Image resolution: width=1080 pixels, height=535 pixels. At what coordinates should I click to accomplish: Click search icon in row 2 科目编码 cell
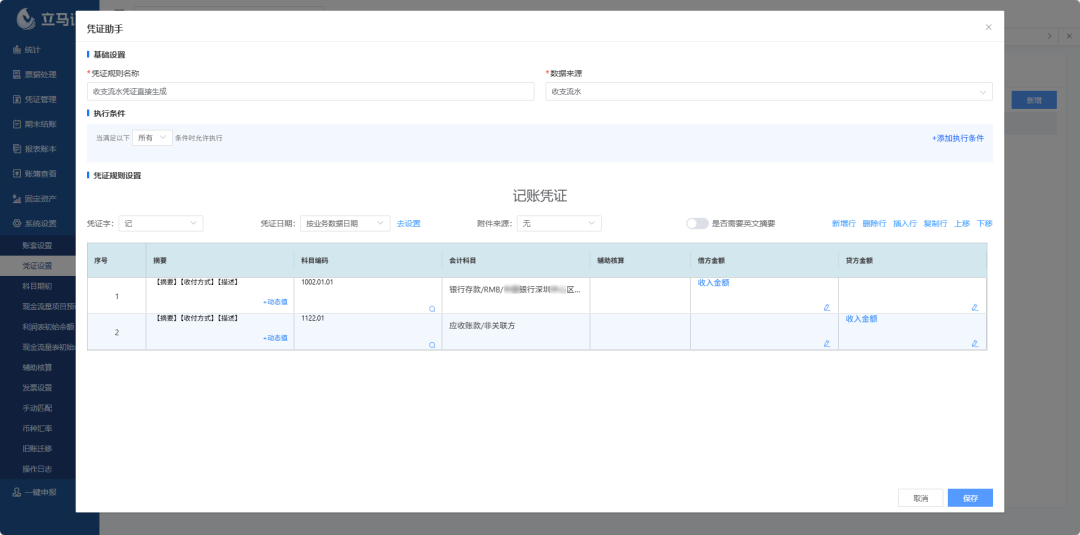pos(432,344)
